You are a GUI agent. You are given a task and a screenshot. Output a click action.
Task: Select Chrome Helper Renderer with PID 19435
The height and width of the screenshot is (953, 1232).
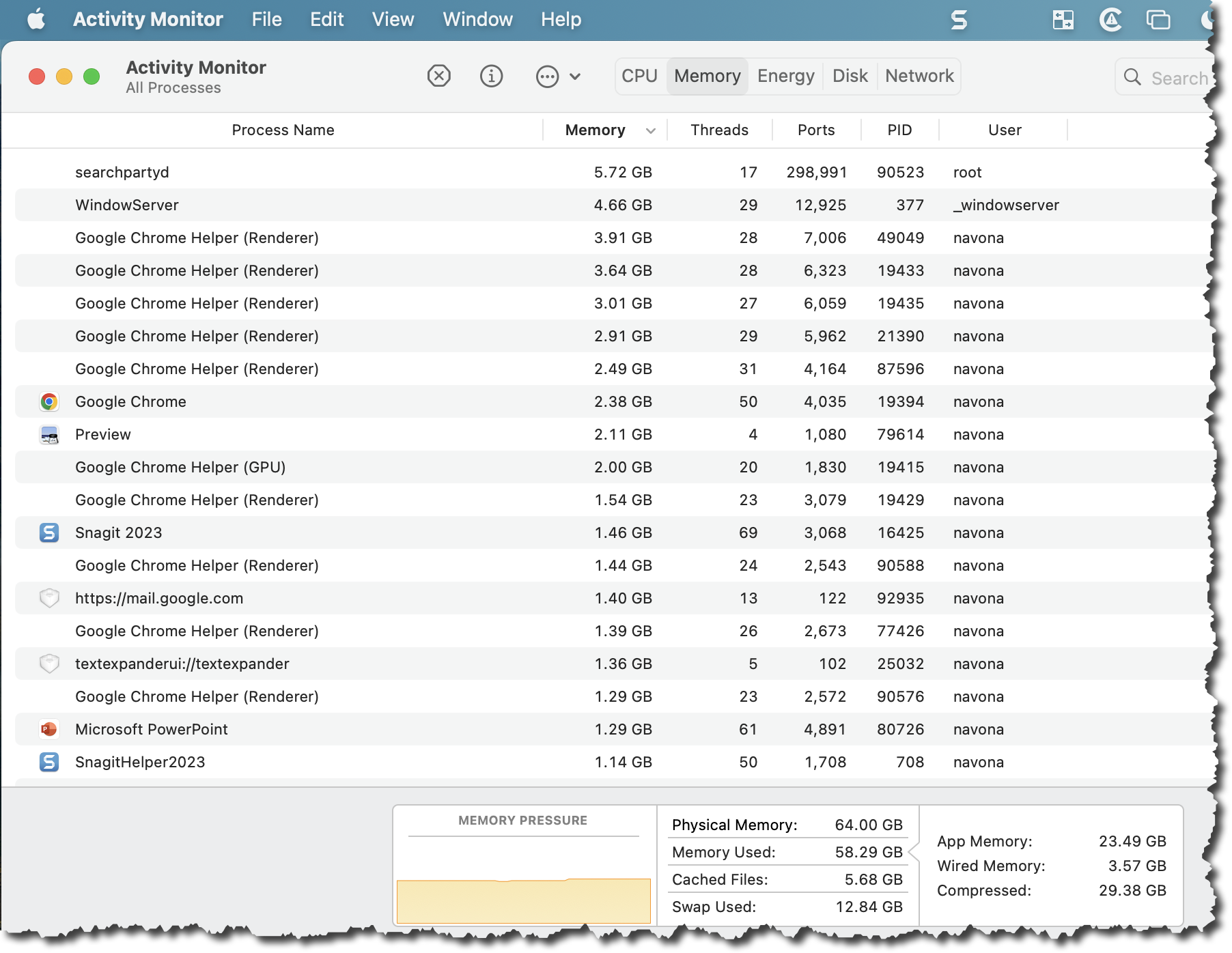(612, 303)
